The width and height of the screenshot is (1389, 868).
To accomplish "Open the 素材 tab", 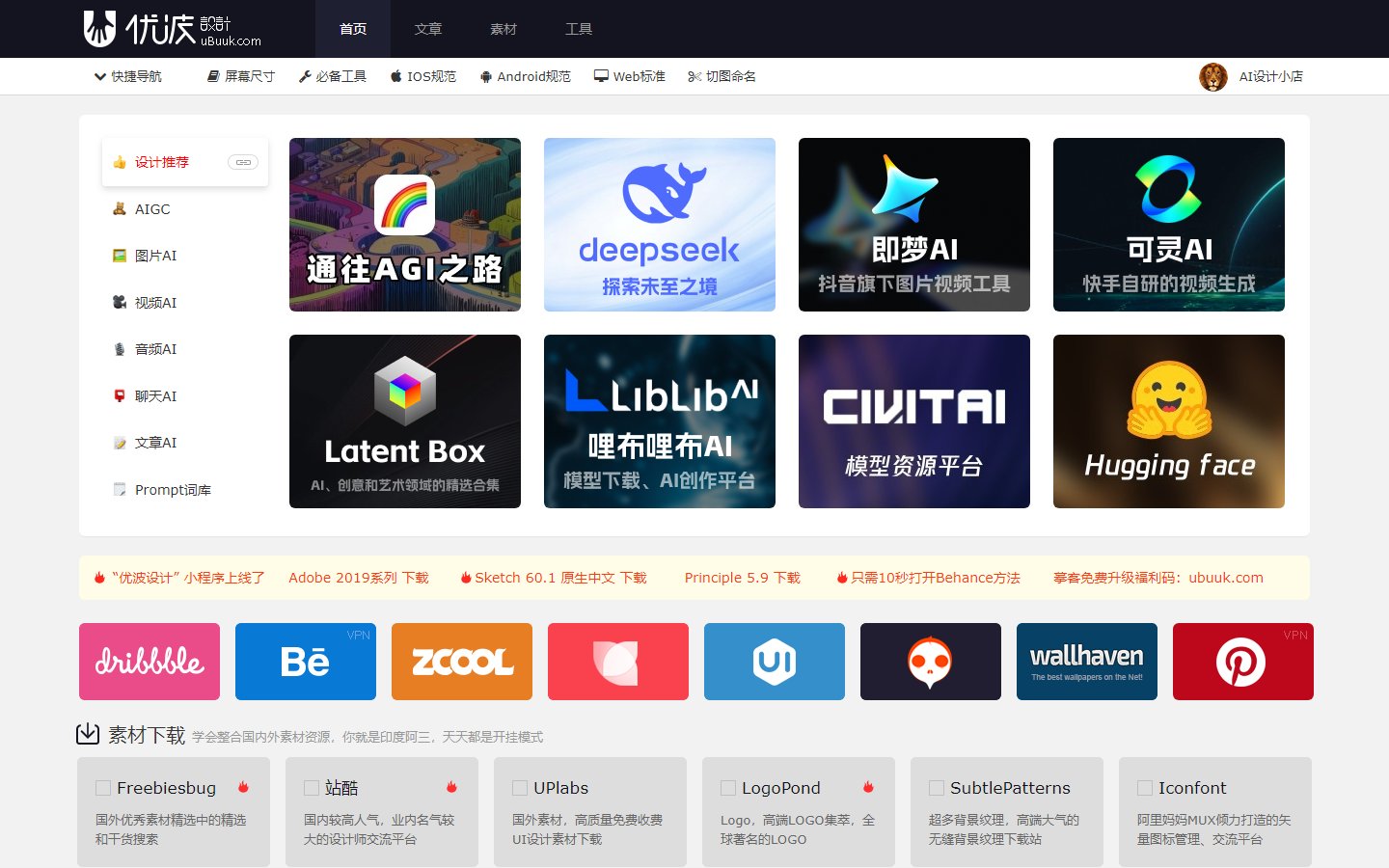I will point(504,29).
